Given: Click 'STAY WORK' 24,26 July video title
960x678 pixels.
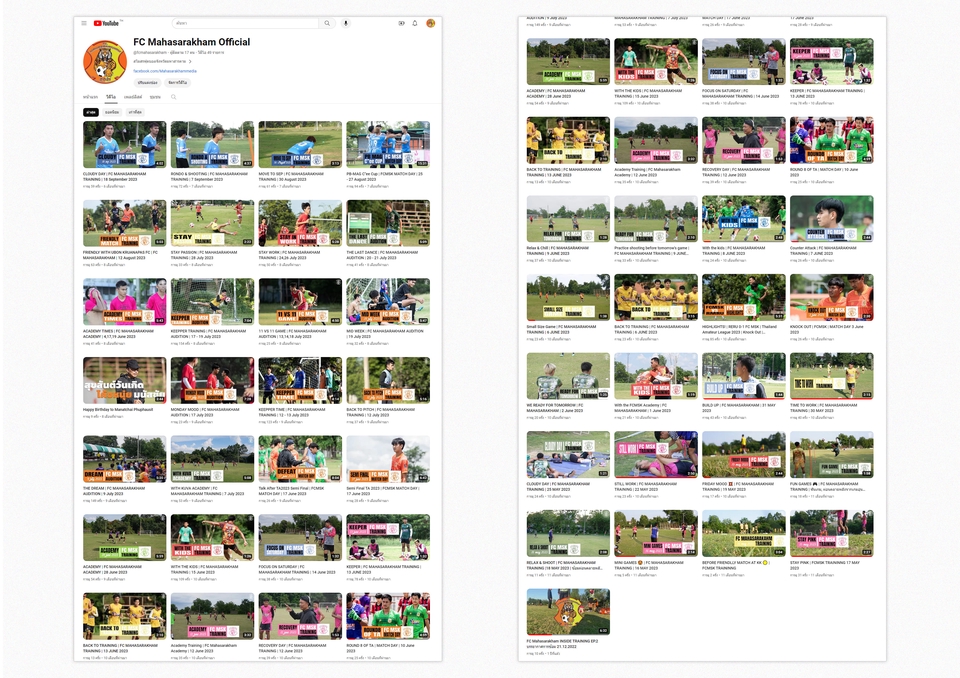Looking at the screenshot, I should click(289, 255).
